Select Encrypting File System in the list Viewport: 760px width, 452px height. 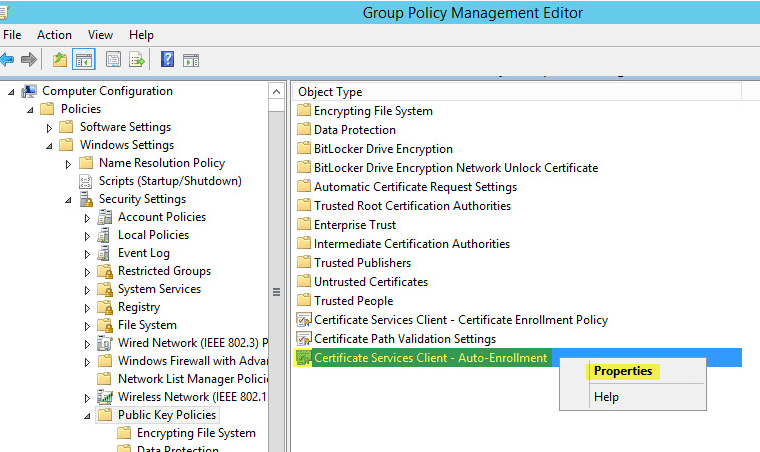pos(373,111)
